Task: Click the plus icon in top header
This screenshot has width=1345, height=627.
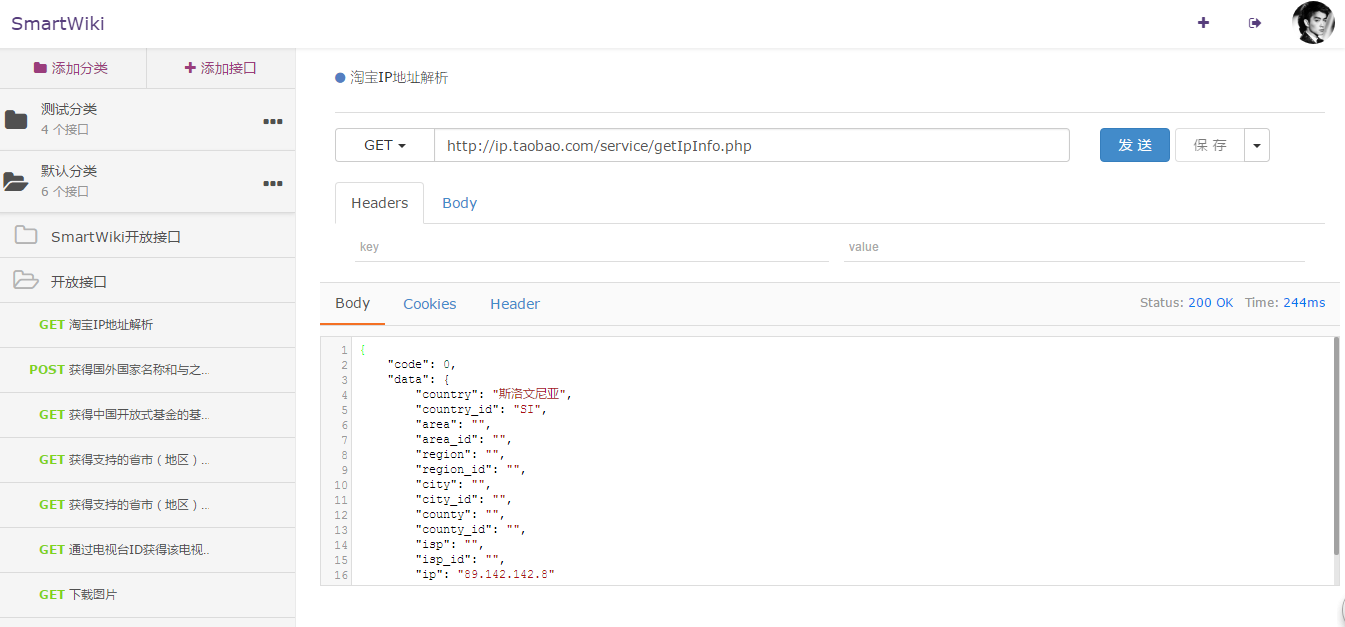Action: (x=1203, y=23)
